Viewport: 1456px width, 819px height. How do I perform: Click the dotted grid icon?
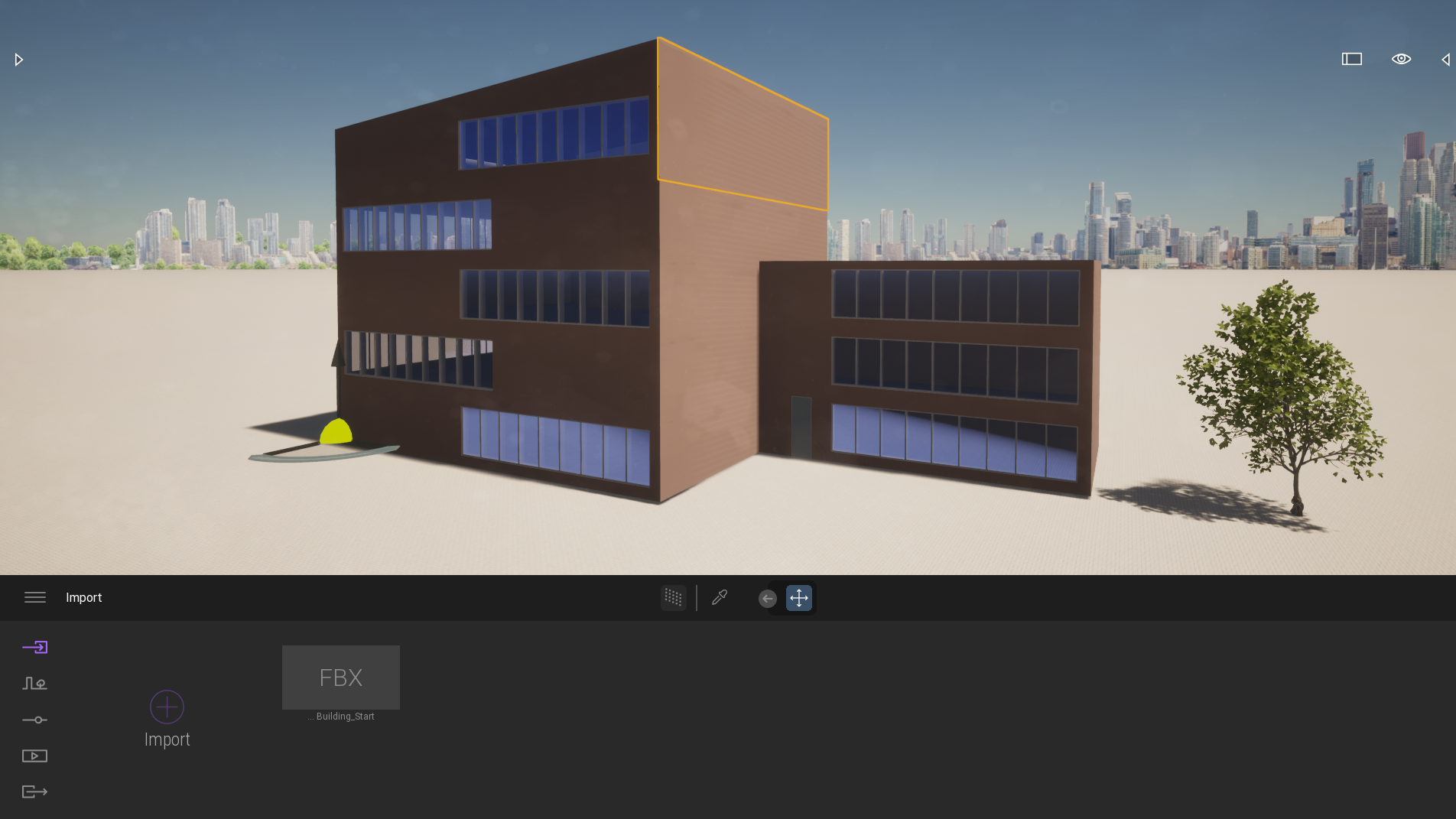coord(673,597)
